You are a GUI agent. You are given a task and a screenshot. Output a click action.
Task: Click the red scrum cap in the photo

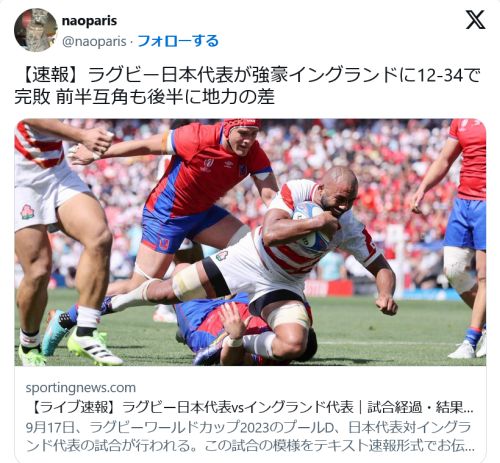click(x=242, y=126)
